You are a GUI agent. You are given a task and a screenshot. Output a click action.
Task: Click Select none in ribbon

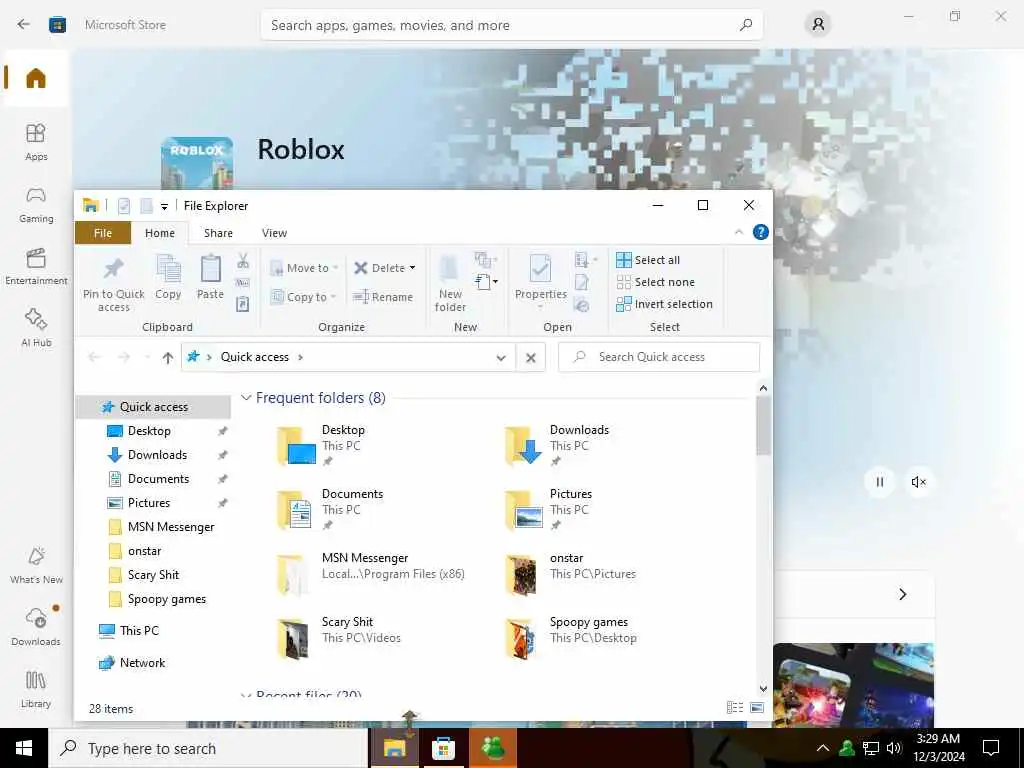pyautogui.click(x=656, y=282)
